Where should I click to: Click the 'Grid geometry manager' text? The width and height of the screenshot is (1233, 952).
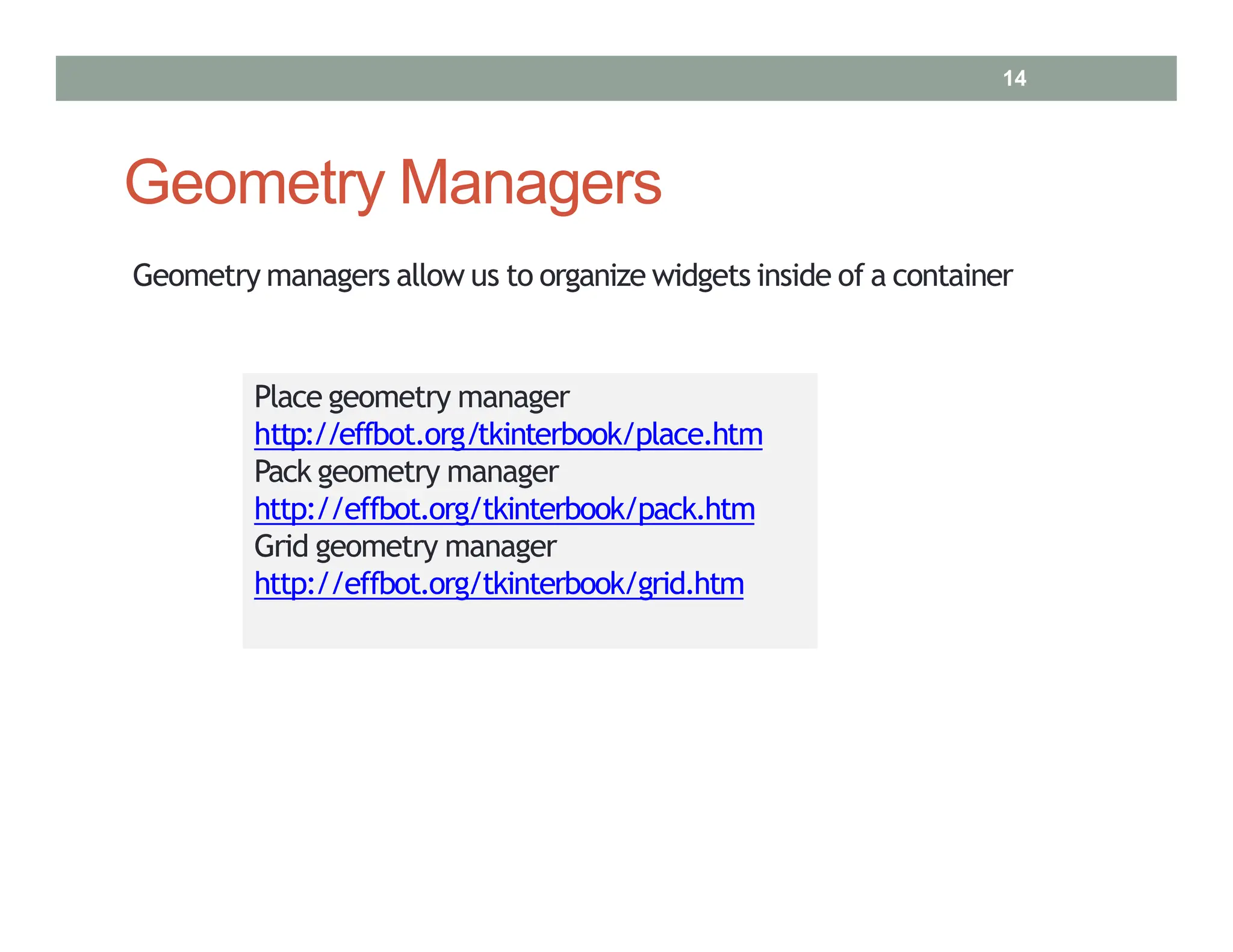[x=405, y=547]
